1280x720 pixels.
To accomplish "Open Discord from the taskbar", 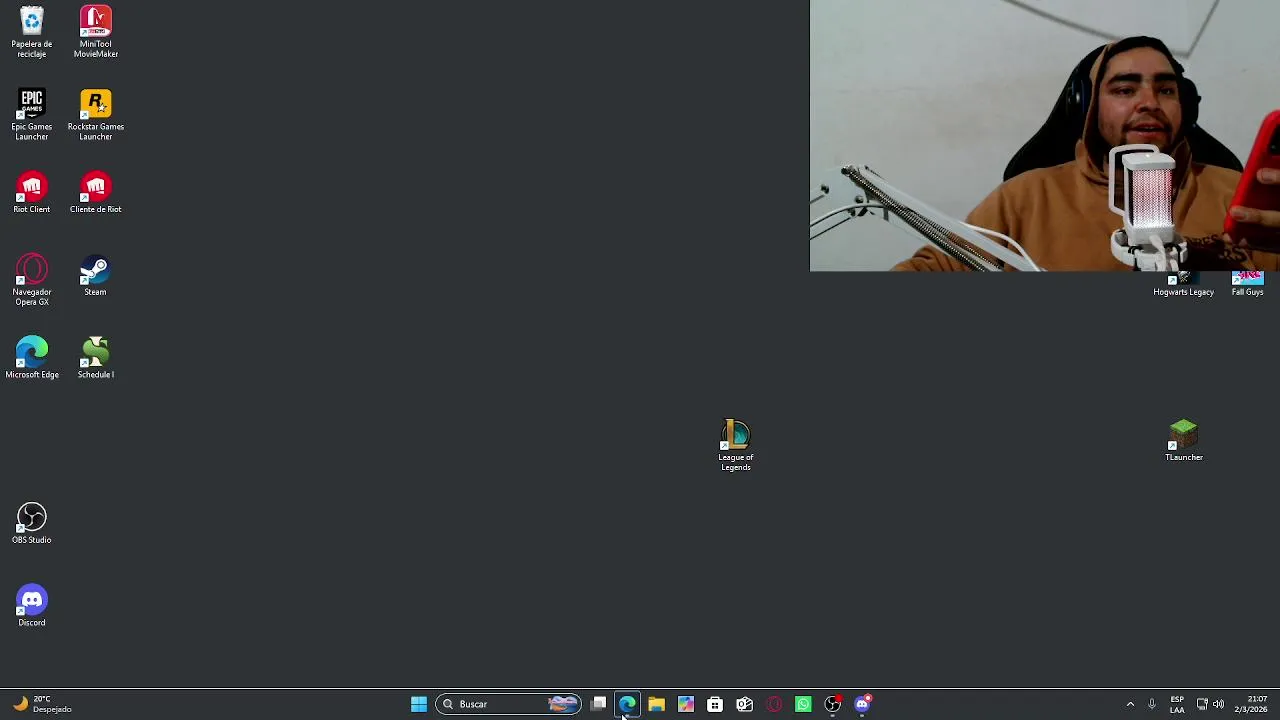I will (x=862, y=704).
